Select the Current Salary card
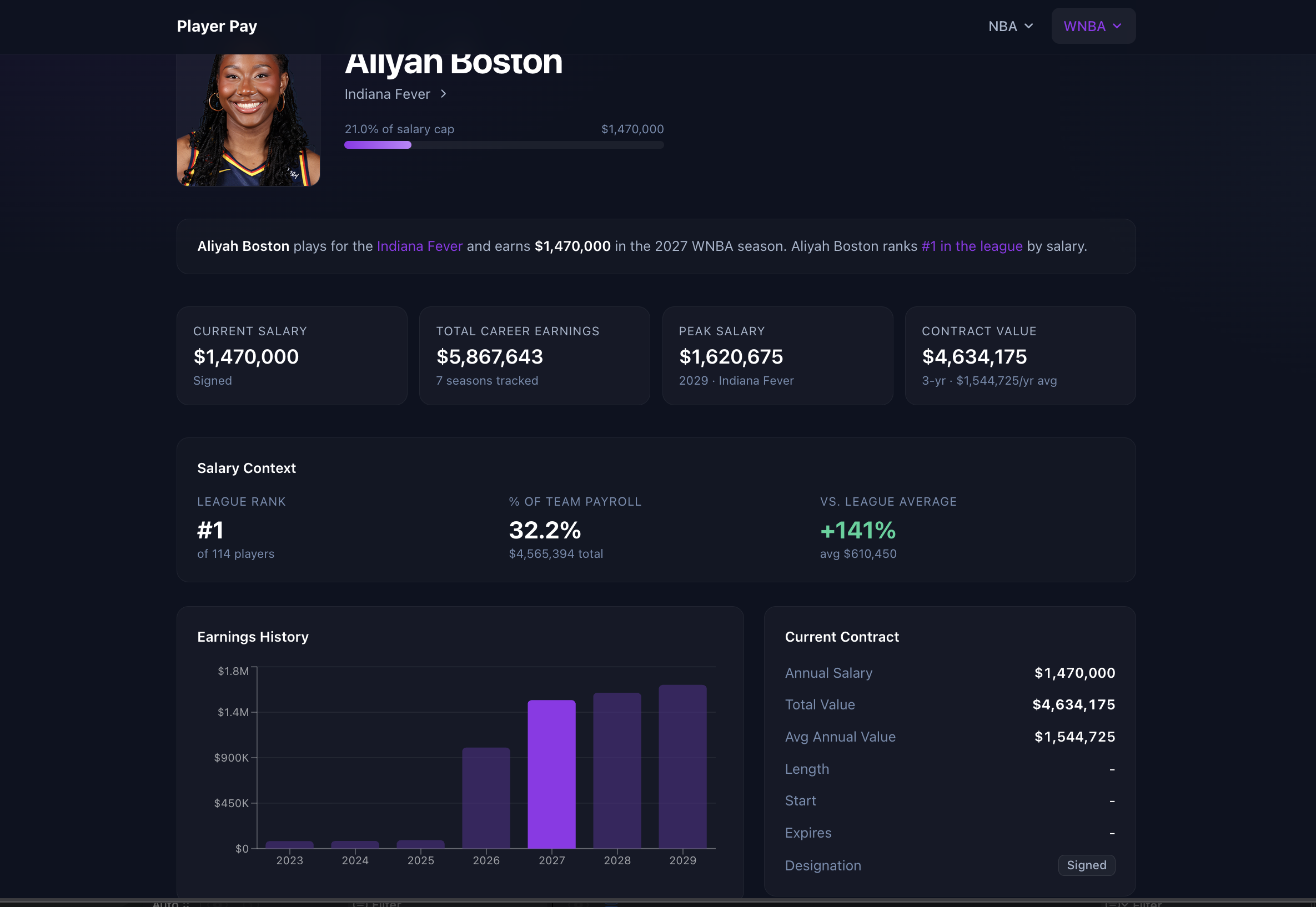The height and width of the screenshot is (907, 1316). [292, 356]
